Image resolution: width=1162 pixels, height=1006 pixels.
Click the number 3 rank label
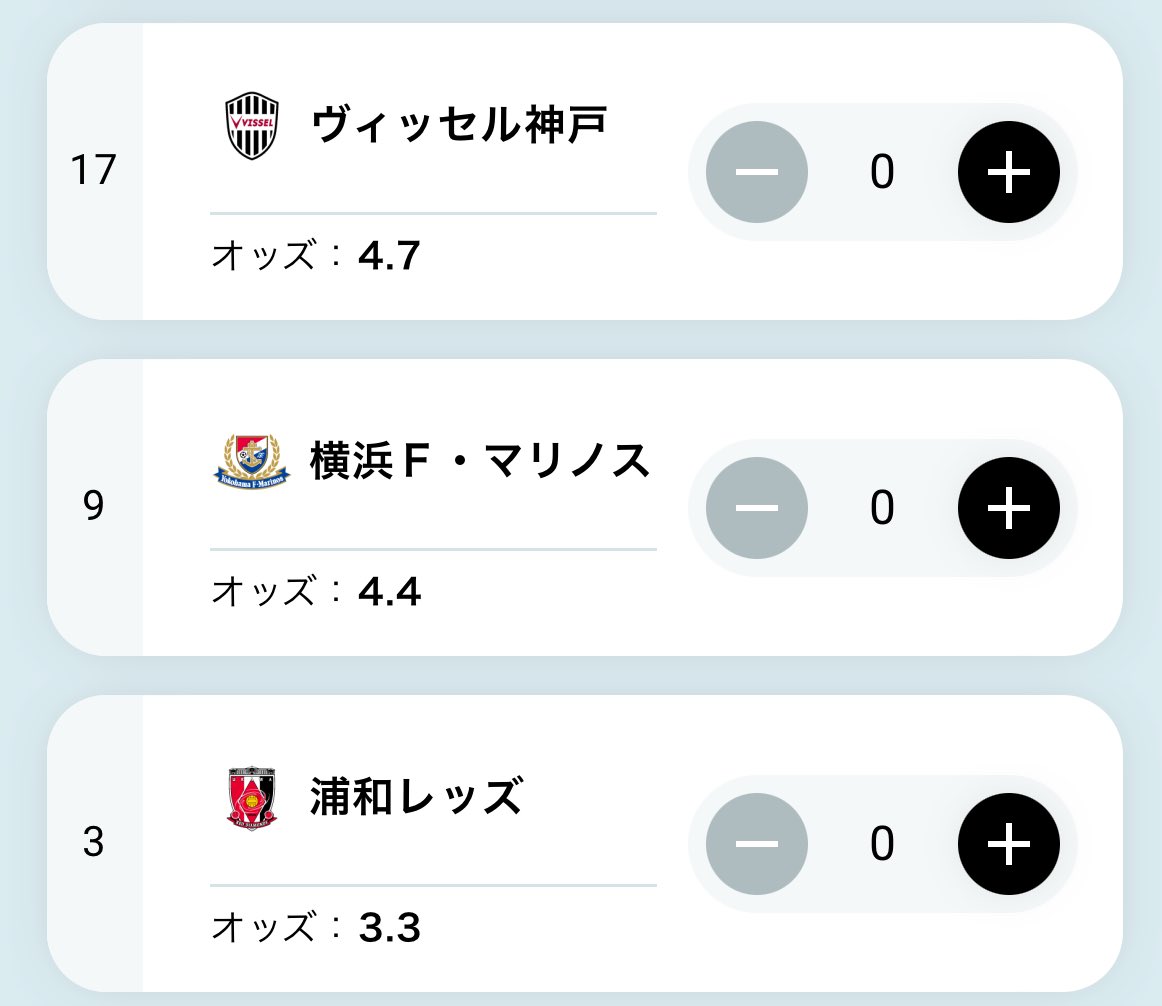[x=93, y=842]
